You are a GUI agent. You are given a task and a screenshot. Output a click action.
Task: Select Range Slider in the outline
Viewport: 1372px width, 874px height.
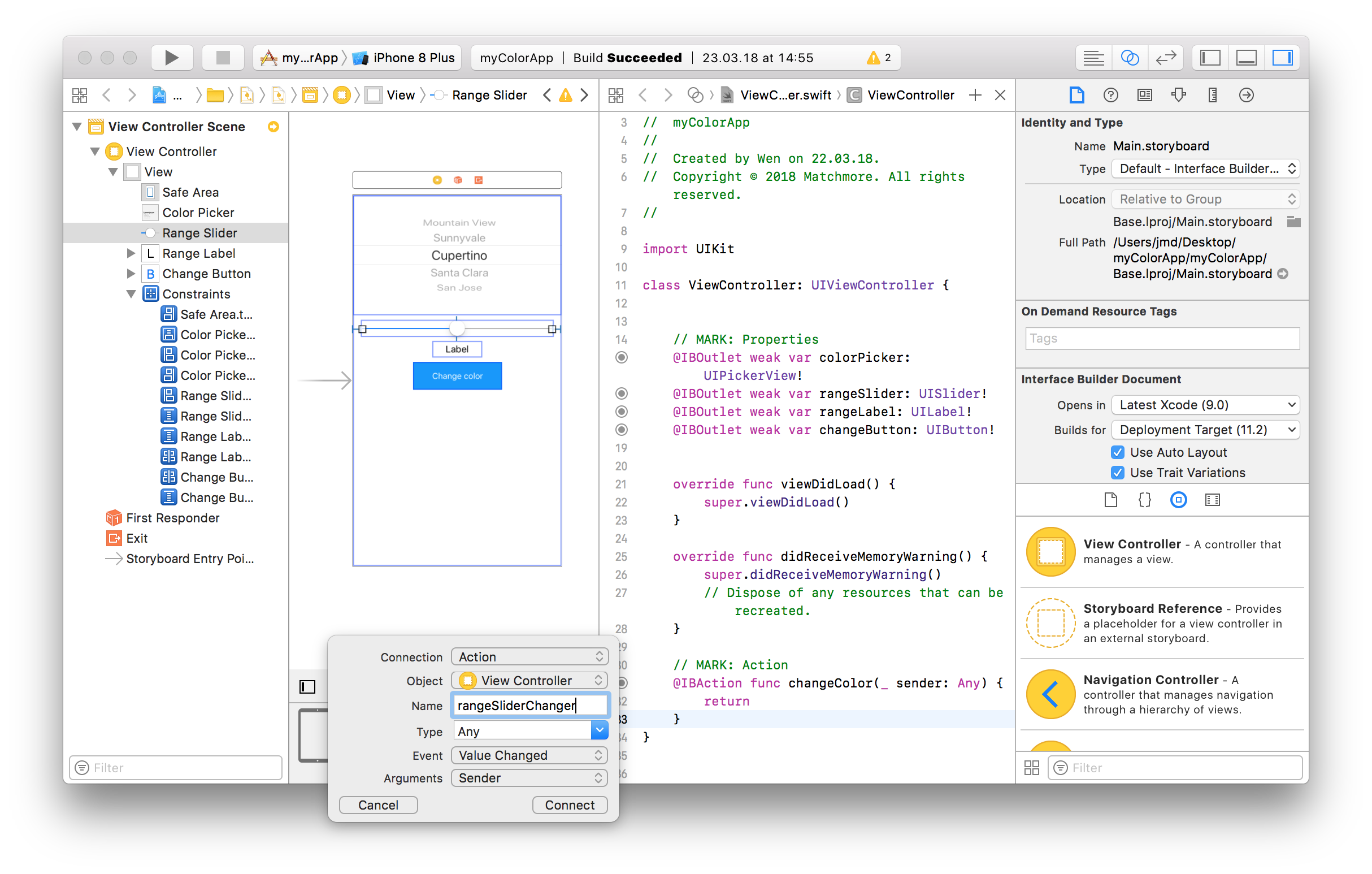pyautogui.click(x=199, y=232)
